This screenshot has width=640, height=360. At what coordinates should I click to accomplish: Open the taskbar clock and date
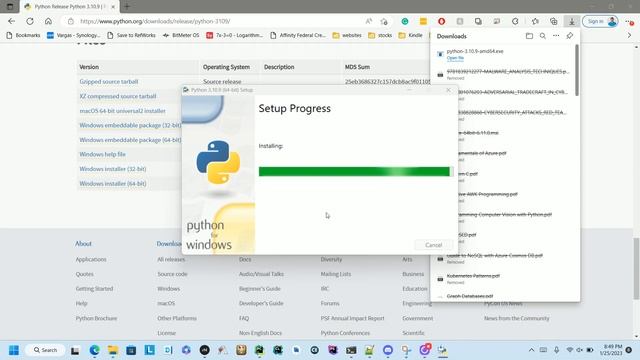pos(611,350)
